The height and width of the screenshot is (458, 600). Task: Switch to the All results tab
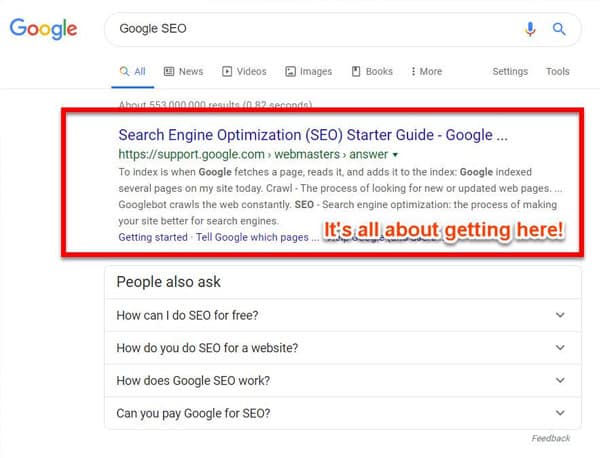coord(132,72)
